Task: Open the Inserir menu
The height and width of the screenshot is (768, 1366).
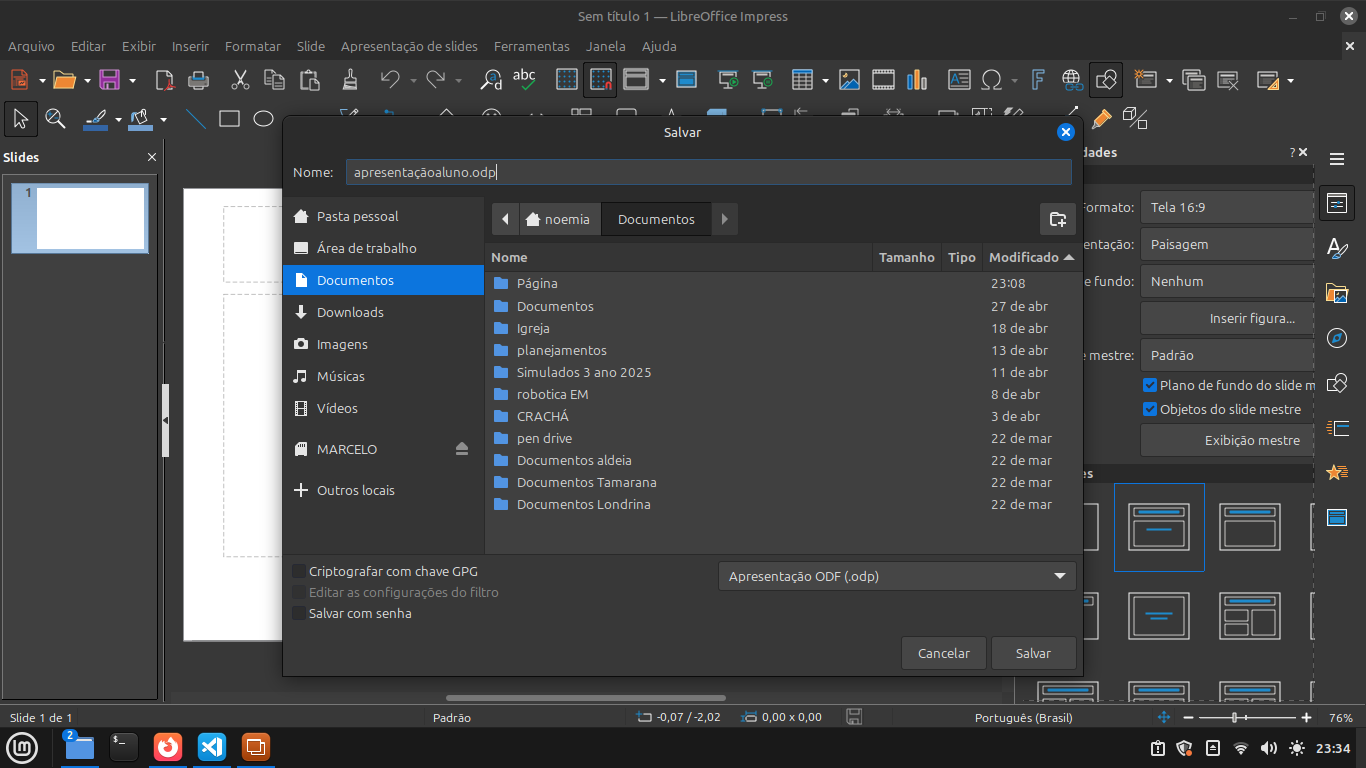Action: click(190, 46)
